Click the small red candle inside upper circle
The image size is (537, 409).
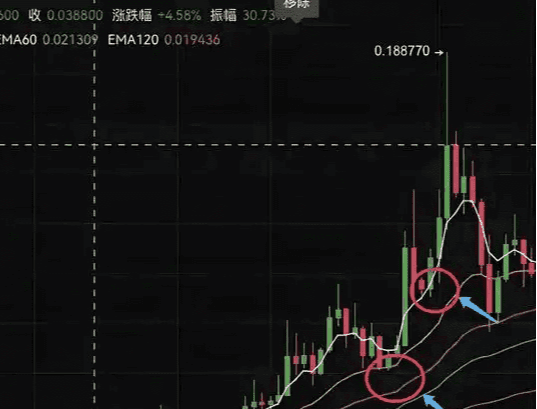click(422, 285)
